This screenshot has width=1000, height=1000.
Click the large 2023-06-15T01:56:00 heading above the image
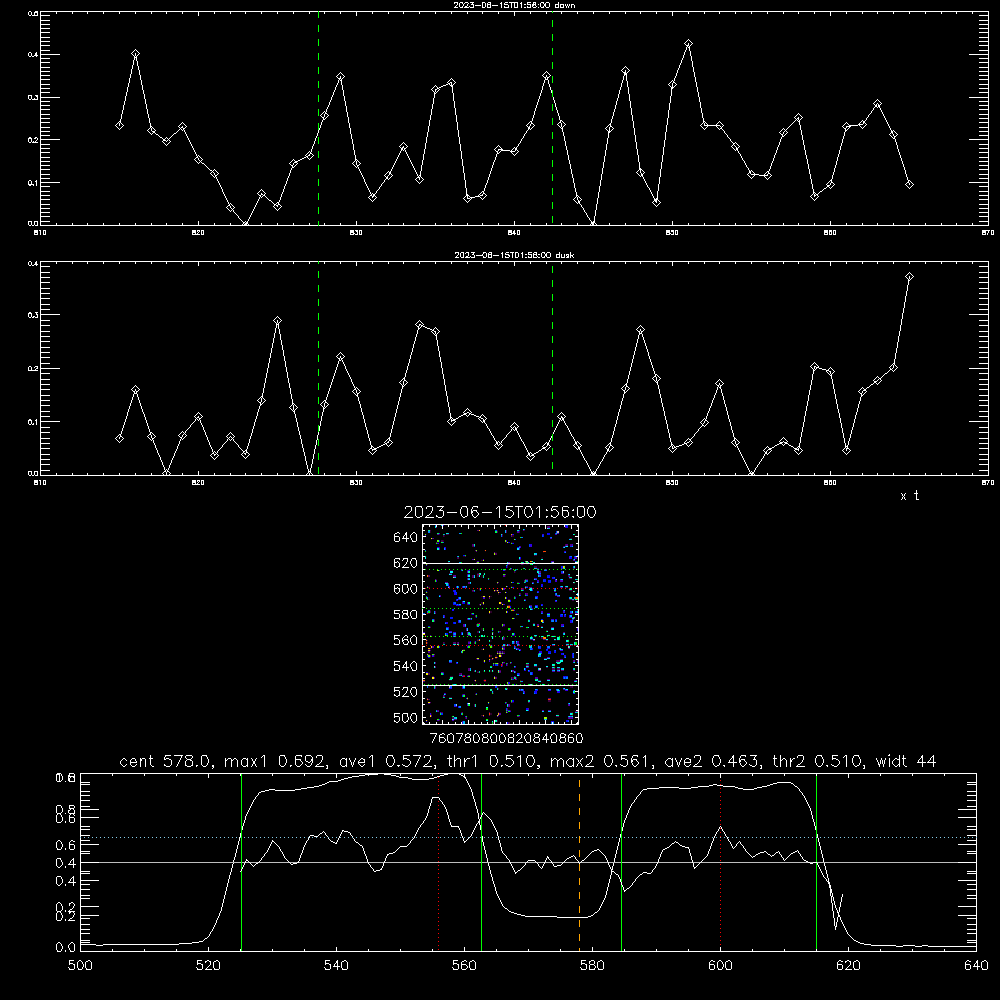500,512
